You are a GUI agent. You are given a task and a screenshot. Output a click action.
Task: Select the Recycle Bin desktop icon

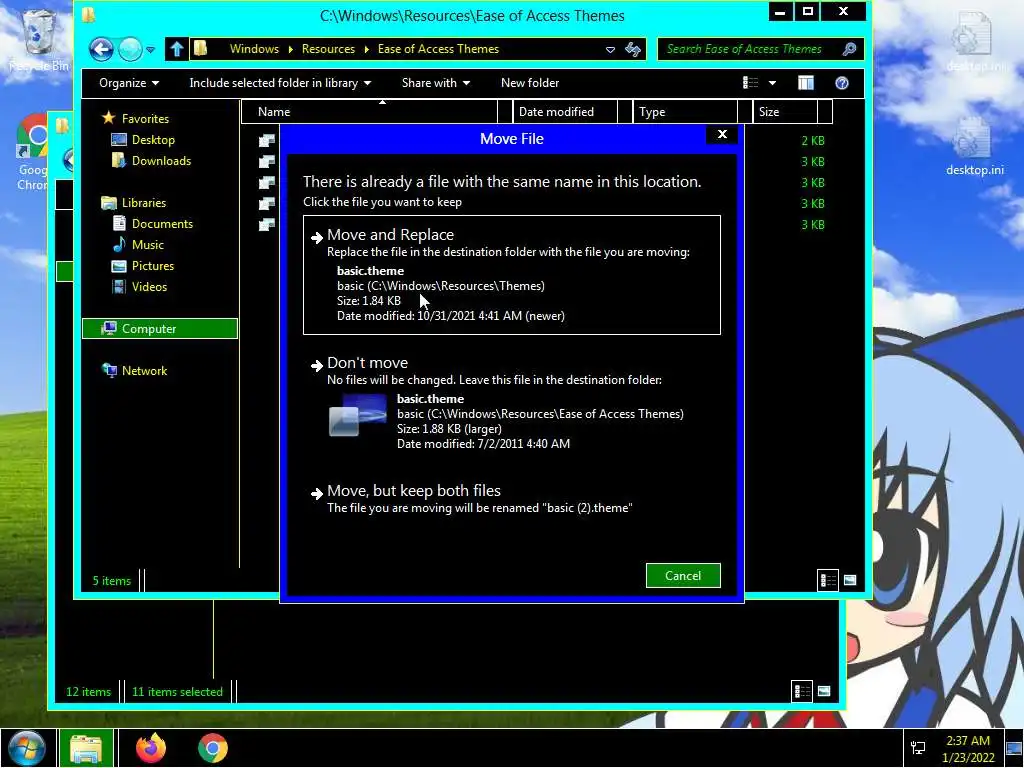click(x=39, y=38)
